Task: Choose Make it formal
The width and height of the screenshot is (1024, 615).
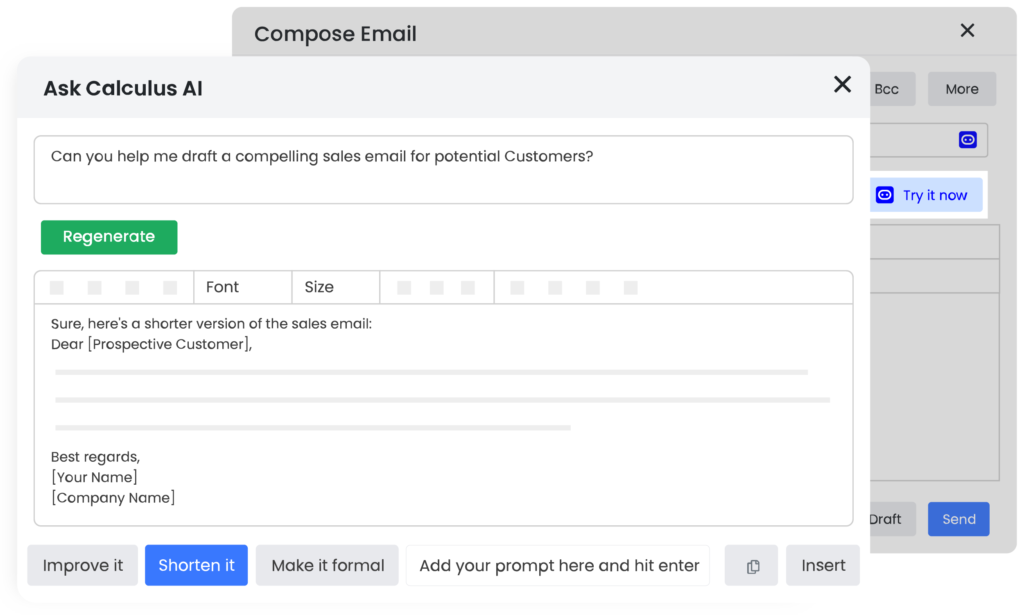Action: click(x=327, y=565)
